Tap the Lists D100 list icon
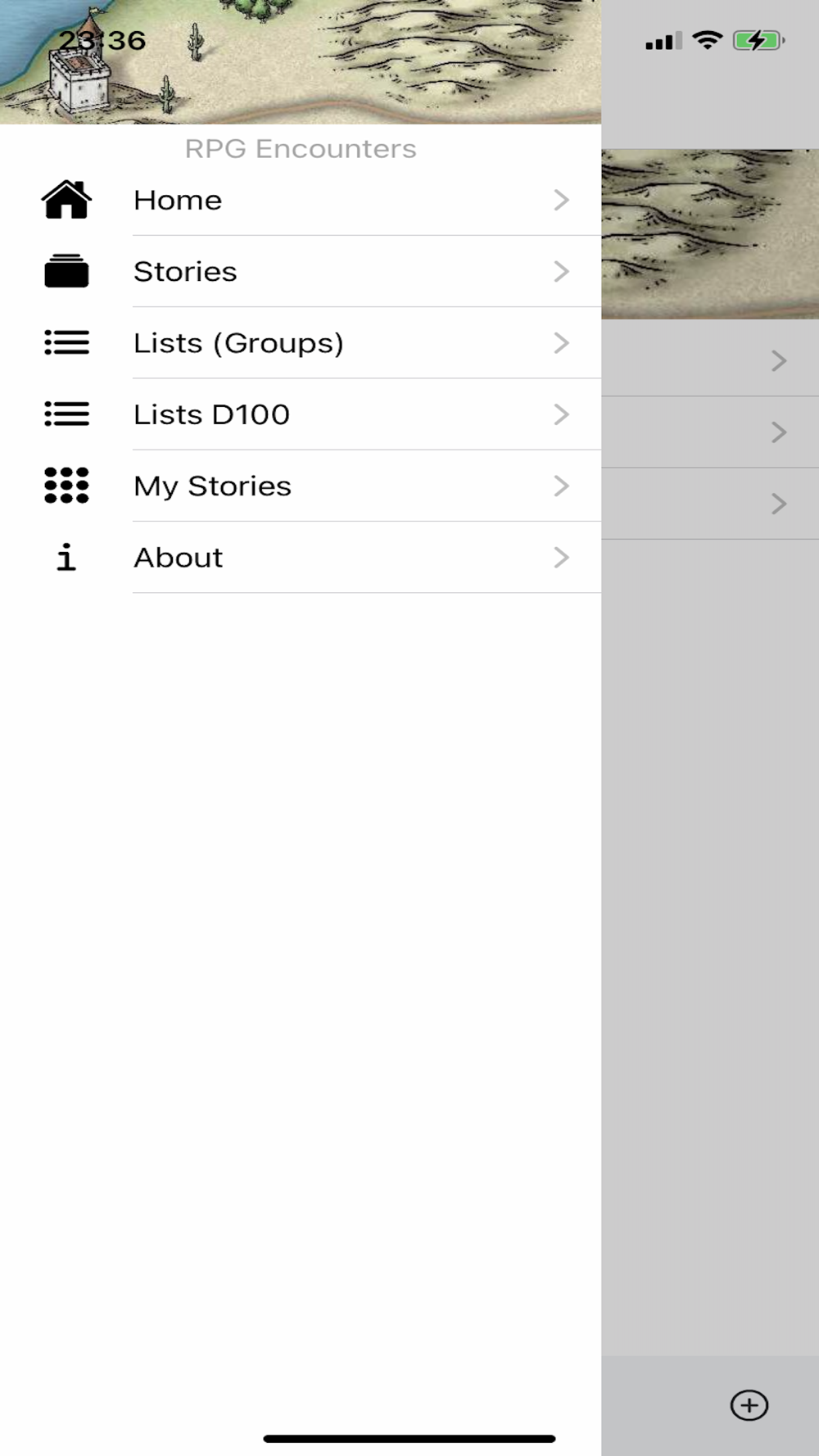 (x=66, y=414)
